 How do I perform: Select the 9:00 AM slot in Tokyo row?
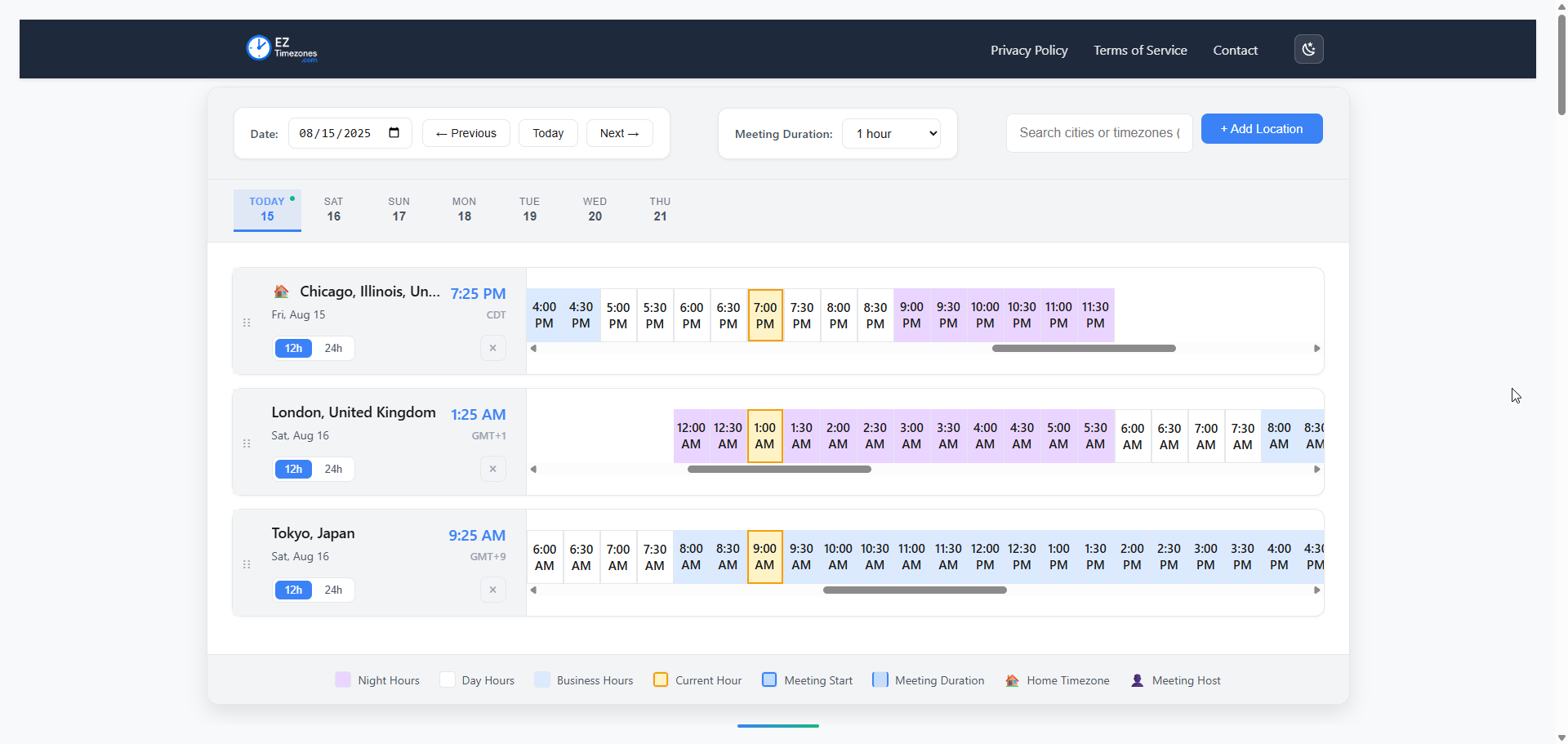pyautogui.click(x=765, y=557)
